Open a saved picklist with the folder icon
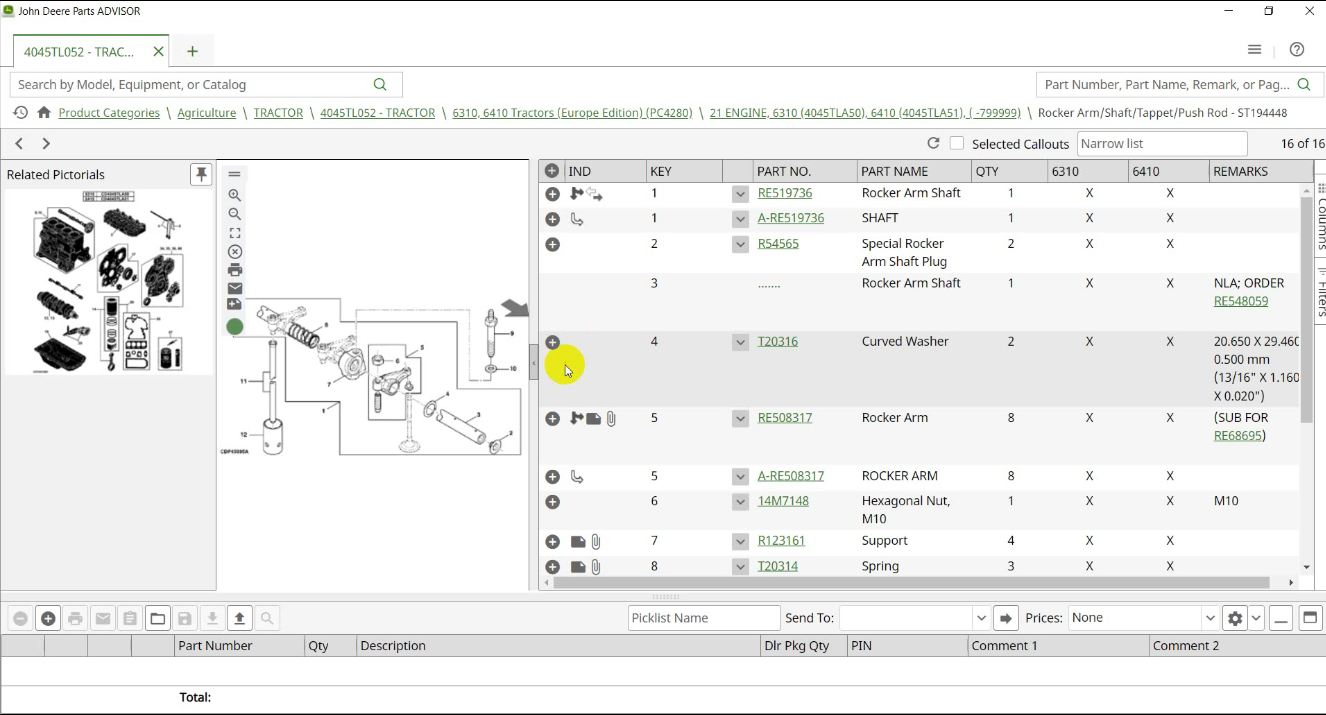The width and height of the screenshot is (1326, 715). click(158, 619)
